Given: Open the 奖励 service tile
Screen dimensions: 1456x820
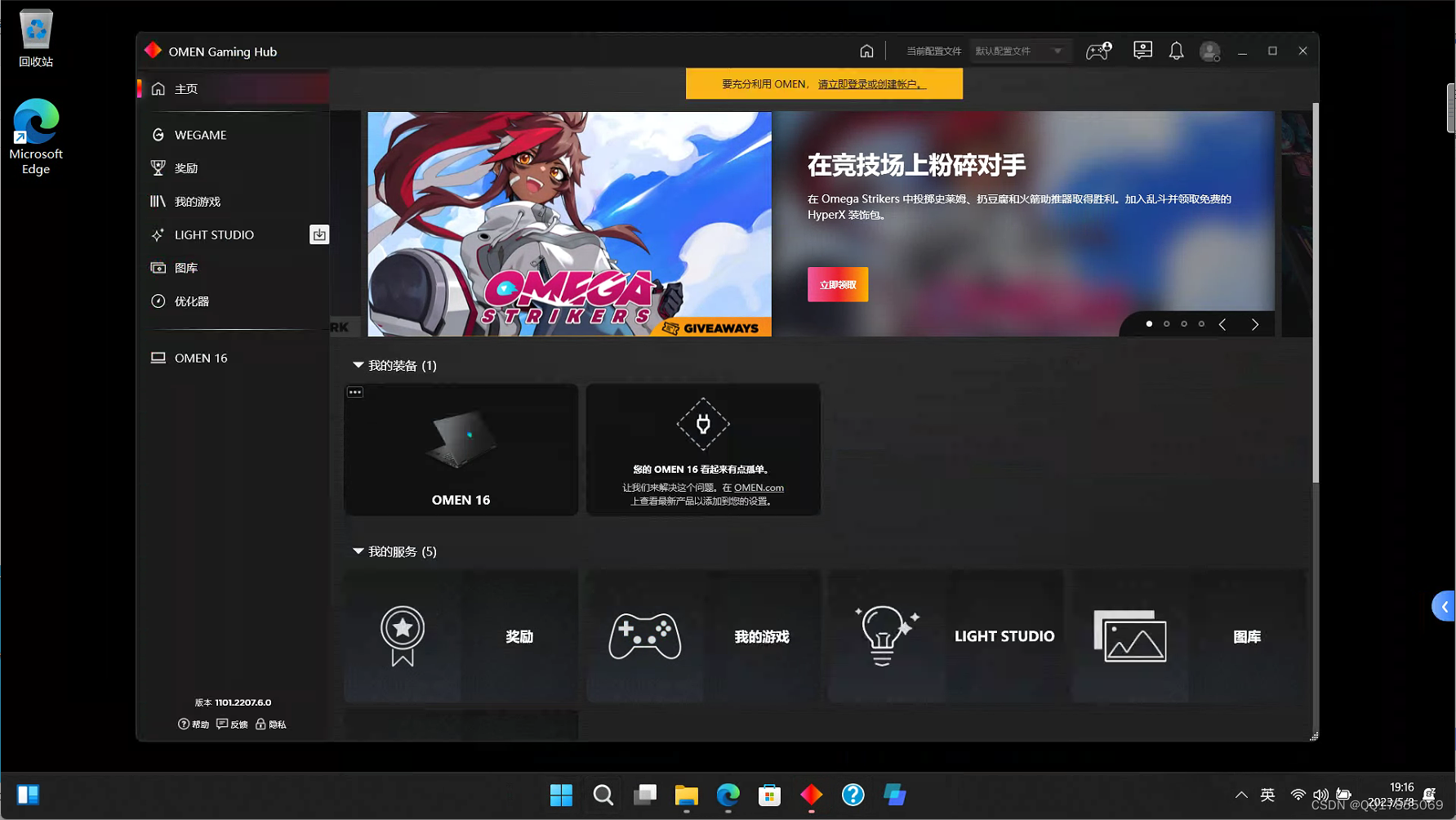Looking at the screenshot, I should (461, 636).
